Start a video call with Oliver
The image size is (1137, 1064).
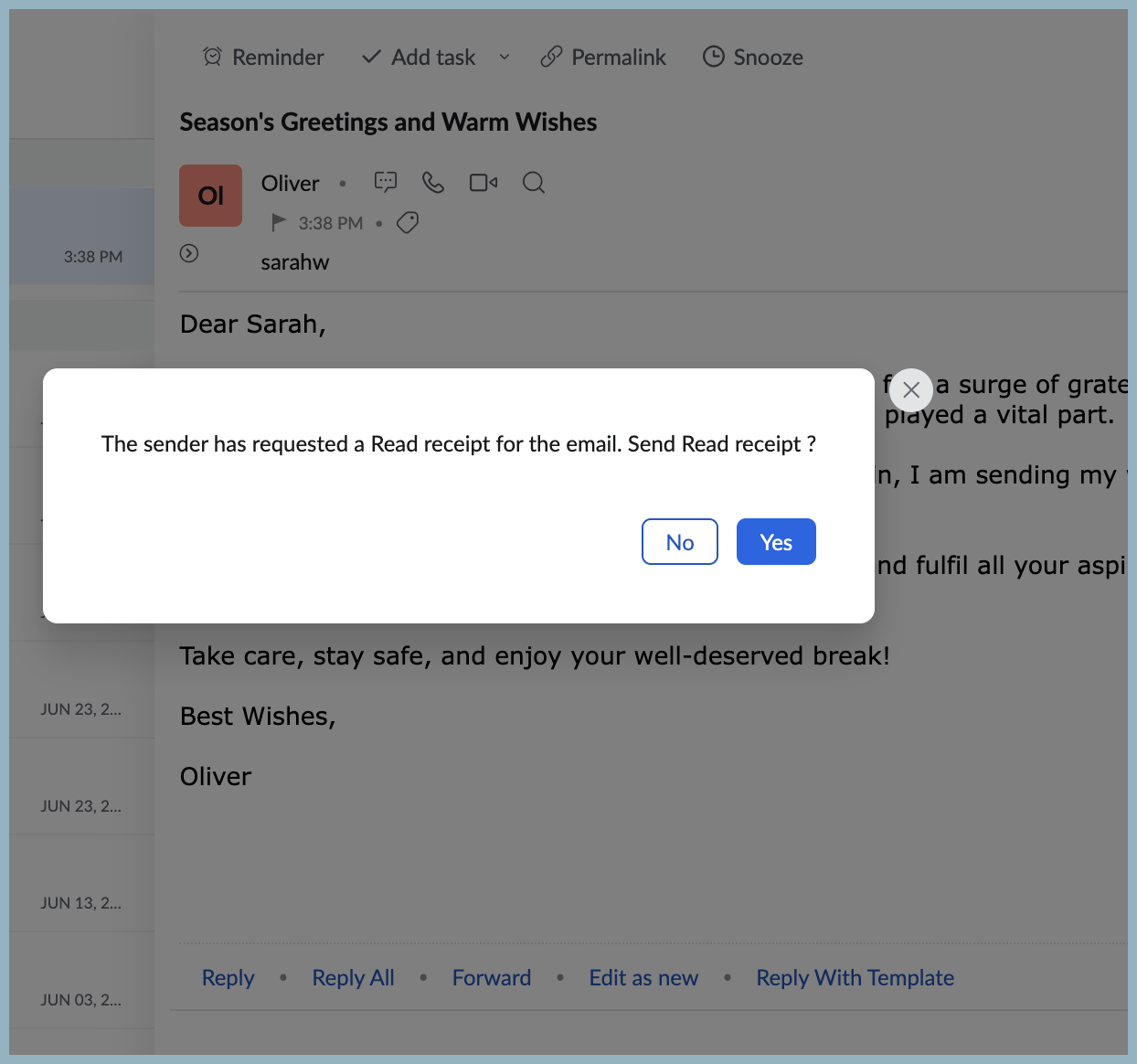483,182
